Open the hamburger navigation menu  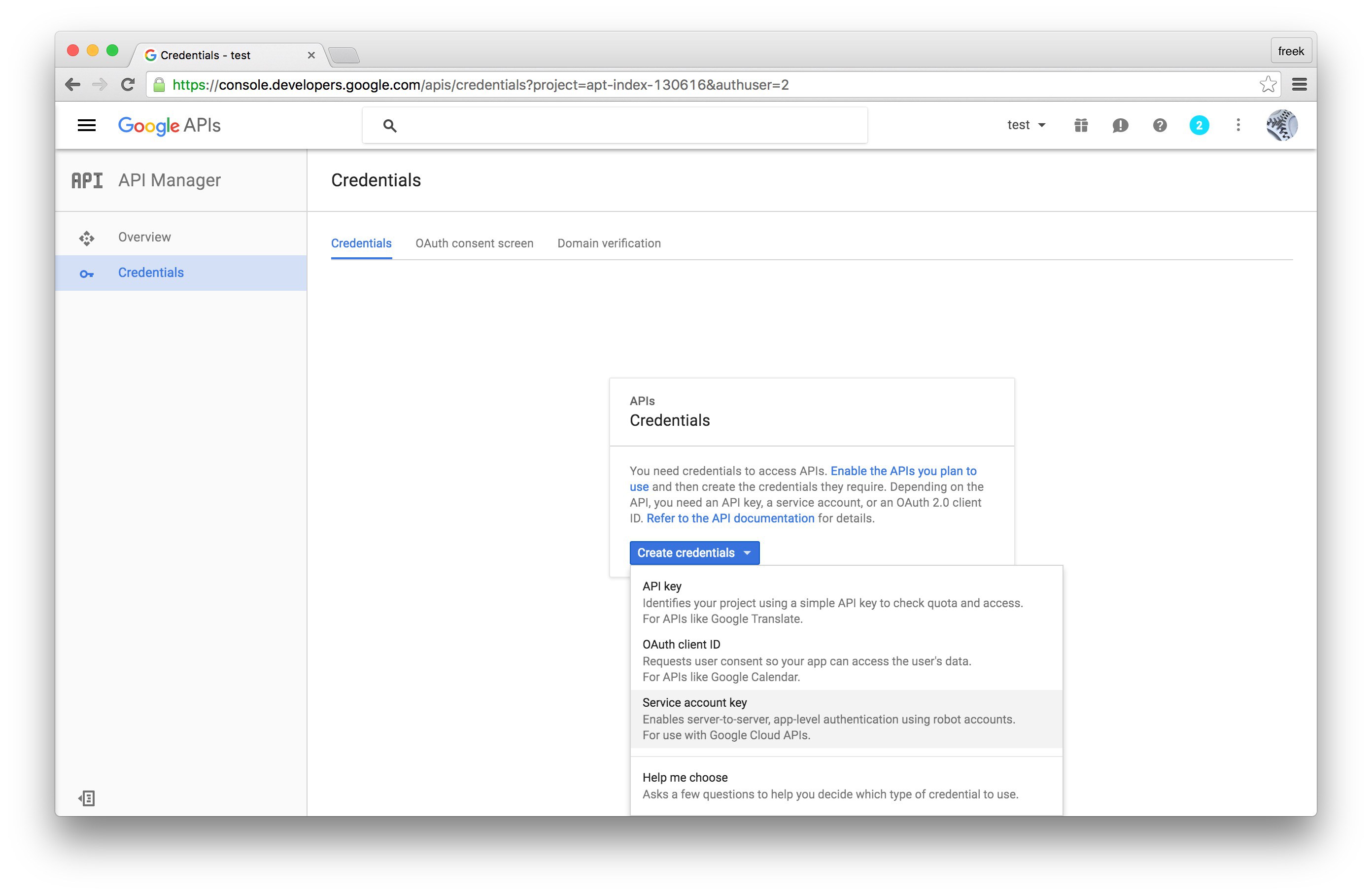coord(86,125)
